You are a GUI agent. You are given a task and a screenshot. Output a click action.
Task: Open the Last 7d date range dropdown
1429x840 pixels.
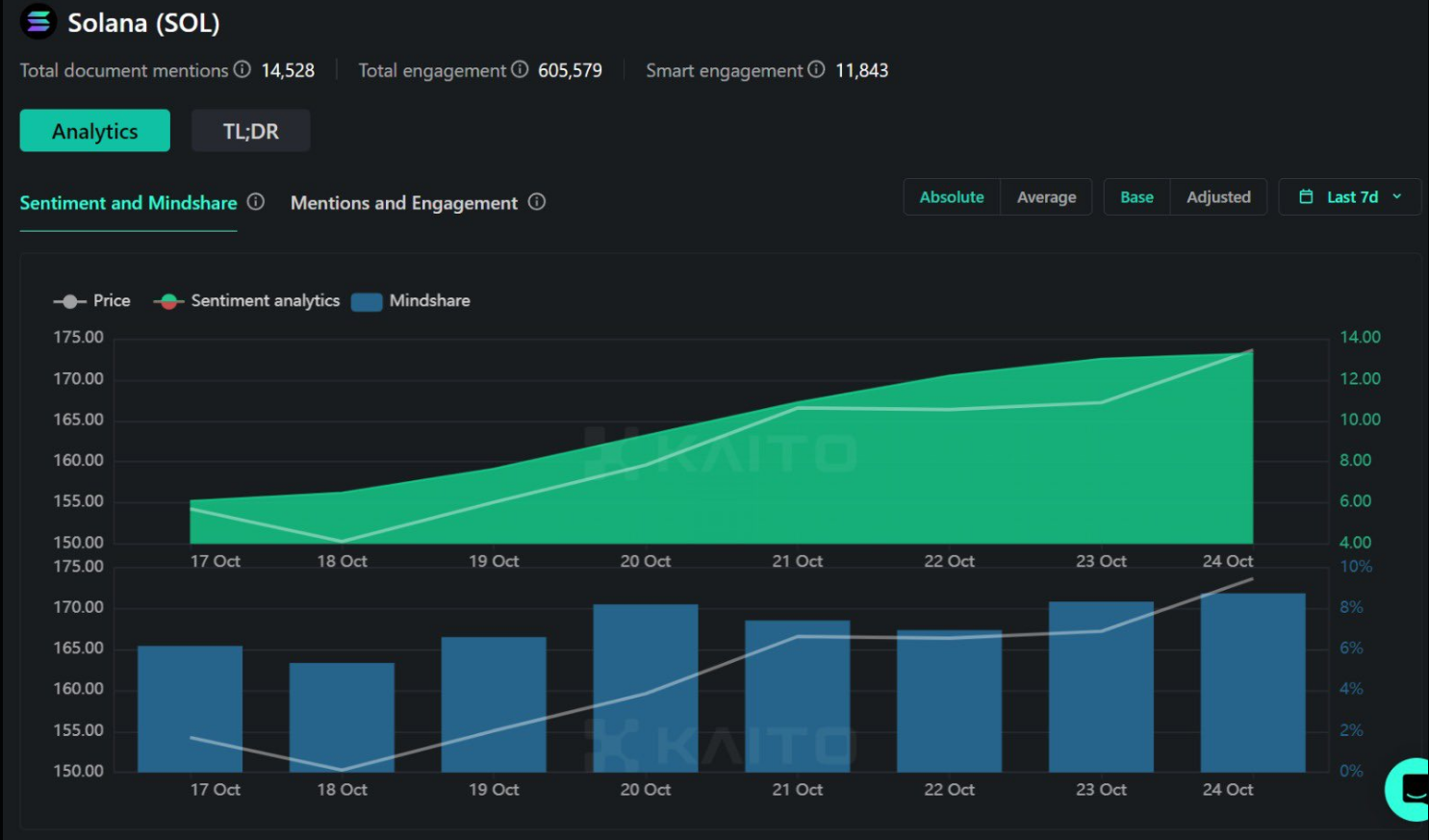[1351, 197]
